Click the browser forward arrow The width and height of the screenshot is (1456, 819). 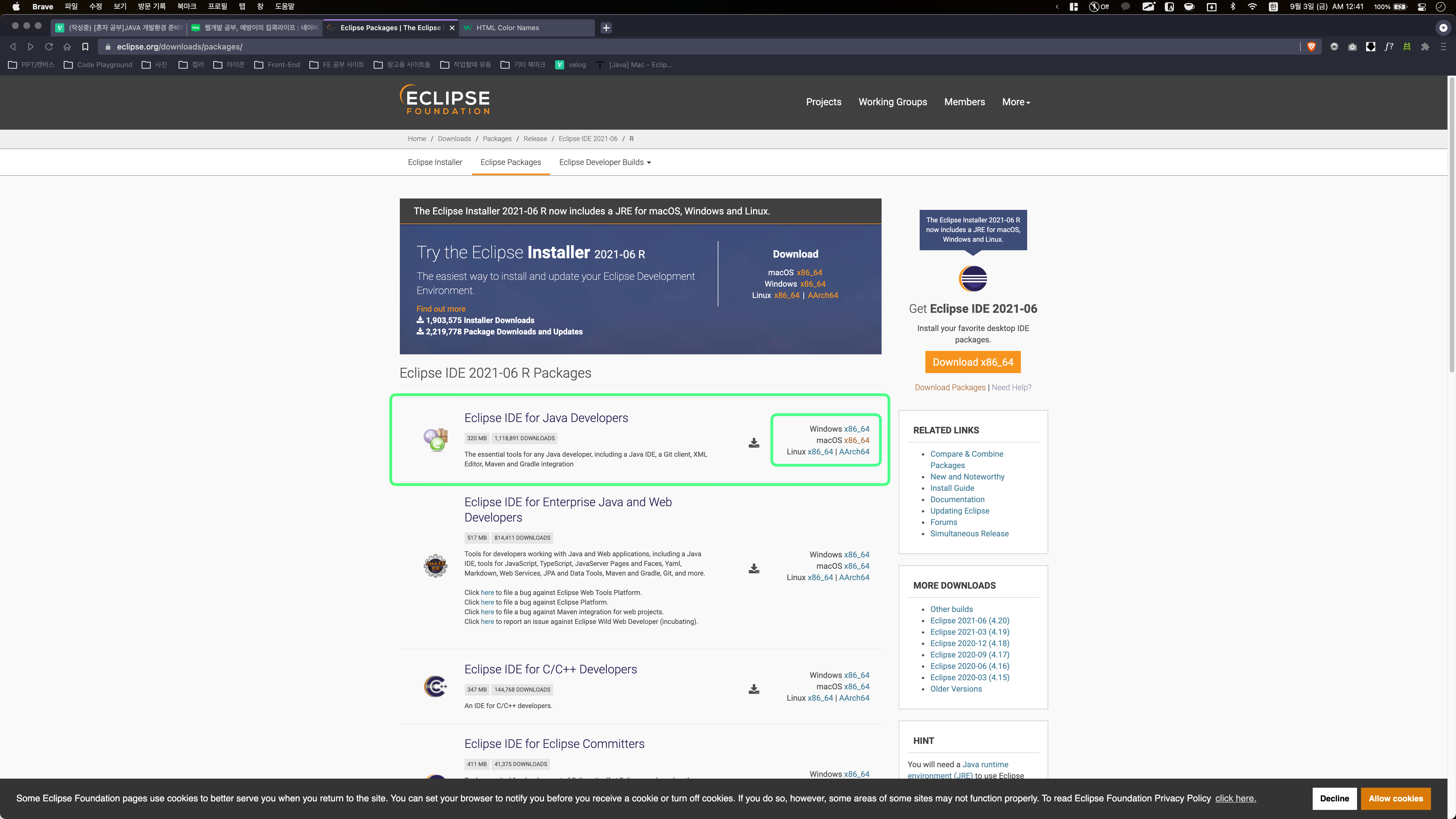coord(30,47)
